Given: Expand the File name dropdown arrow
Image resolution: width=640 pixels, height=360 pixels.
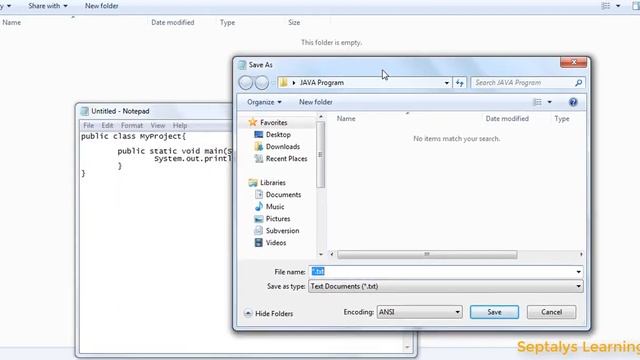Looking at the screenshot, I should (578, 272).
